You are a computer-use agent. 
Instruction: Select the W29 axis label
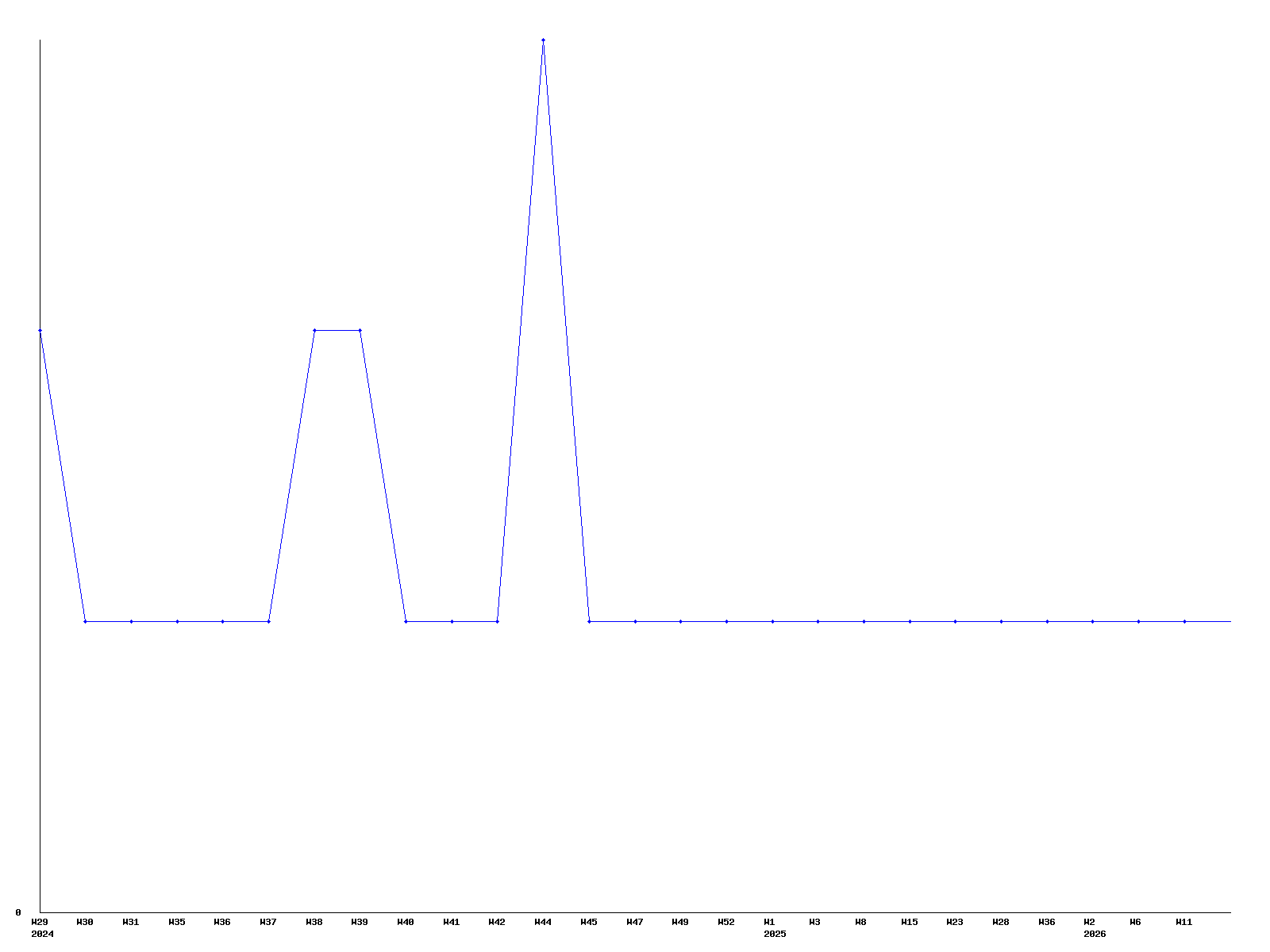(x=40, y=922)
